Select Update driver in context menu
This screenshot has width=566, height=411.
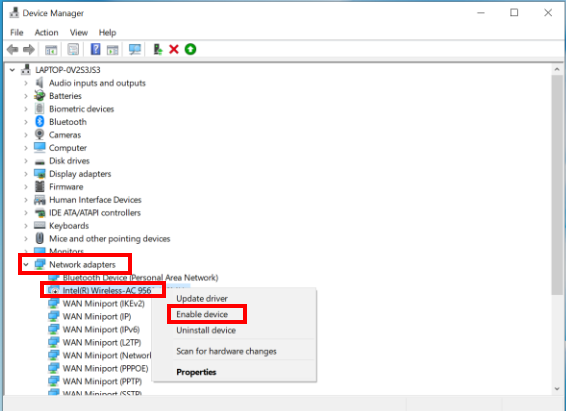click(x=202, y=298)
